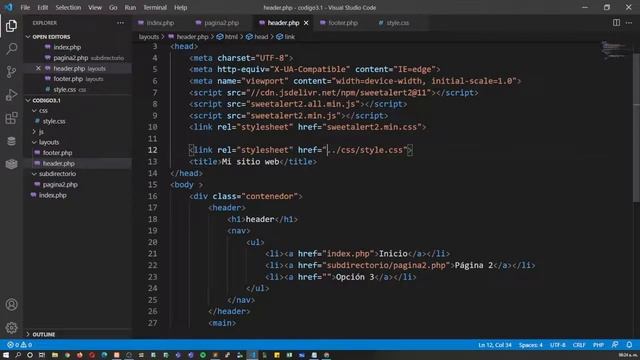The height and width of the screenshot is (360, 640).
Task: Click head in the breadcrumb
Action: (x=261, y=37)
